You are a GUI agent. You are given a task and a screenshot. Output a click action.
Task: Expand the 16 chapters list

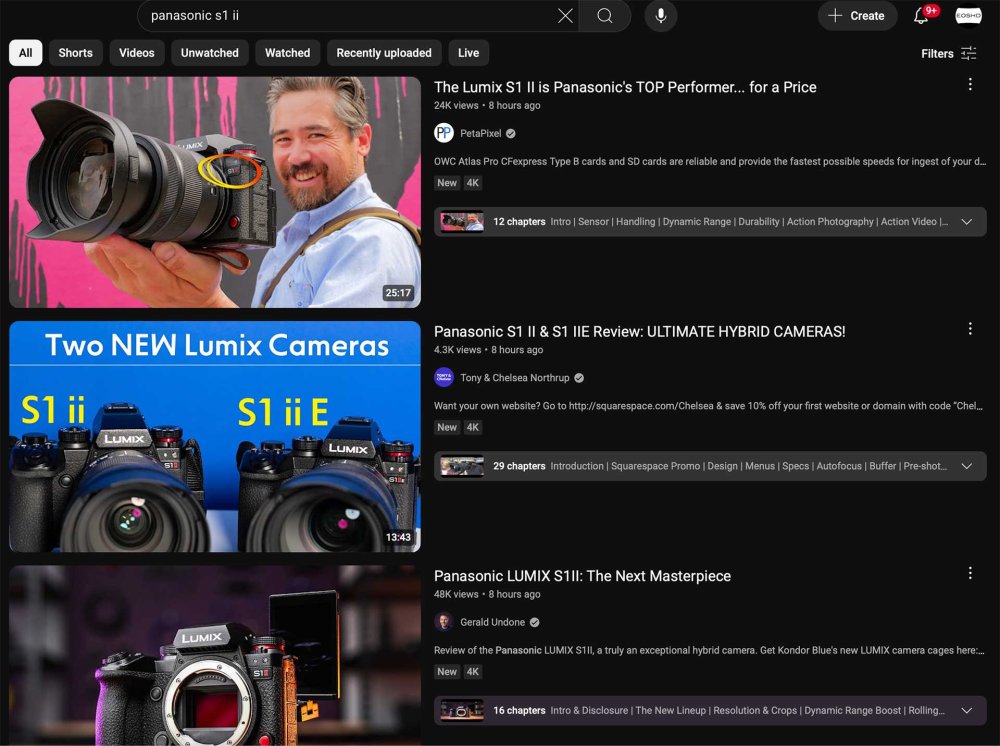point(966,711)
